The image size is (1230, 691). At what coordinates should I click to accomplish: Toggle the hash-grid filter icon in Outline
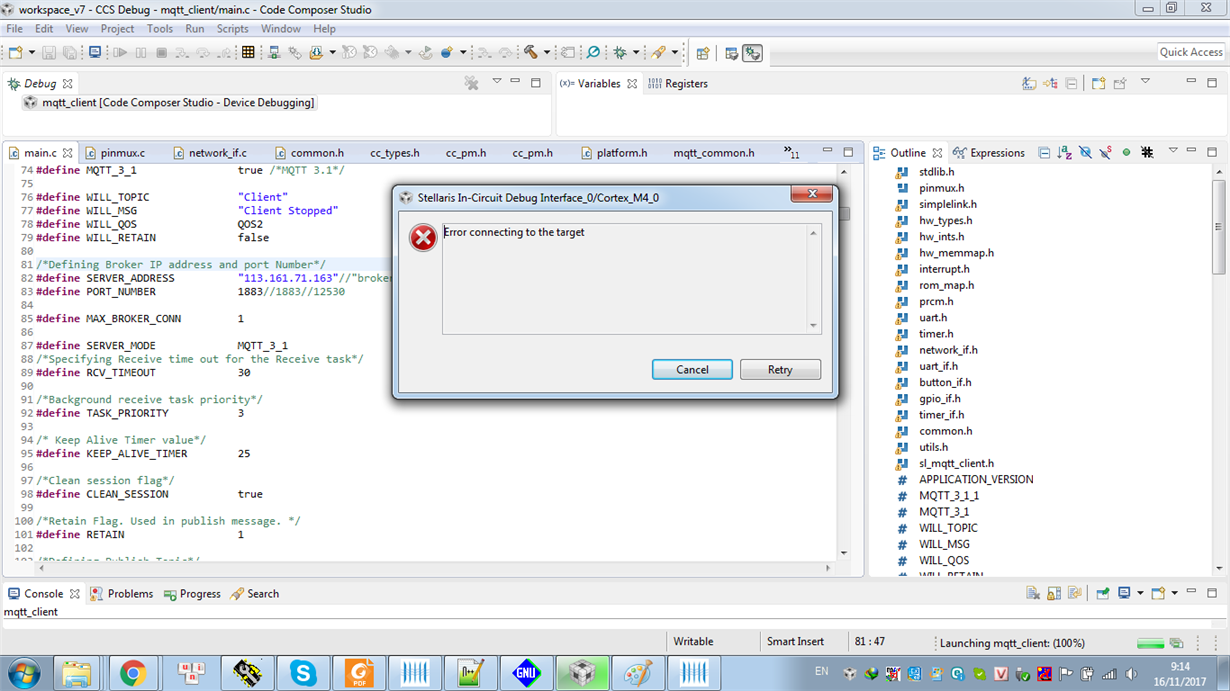[x=1147, y=153]
